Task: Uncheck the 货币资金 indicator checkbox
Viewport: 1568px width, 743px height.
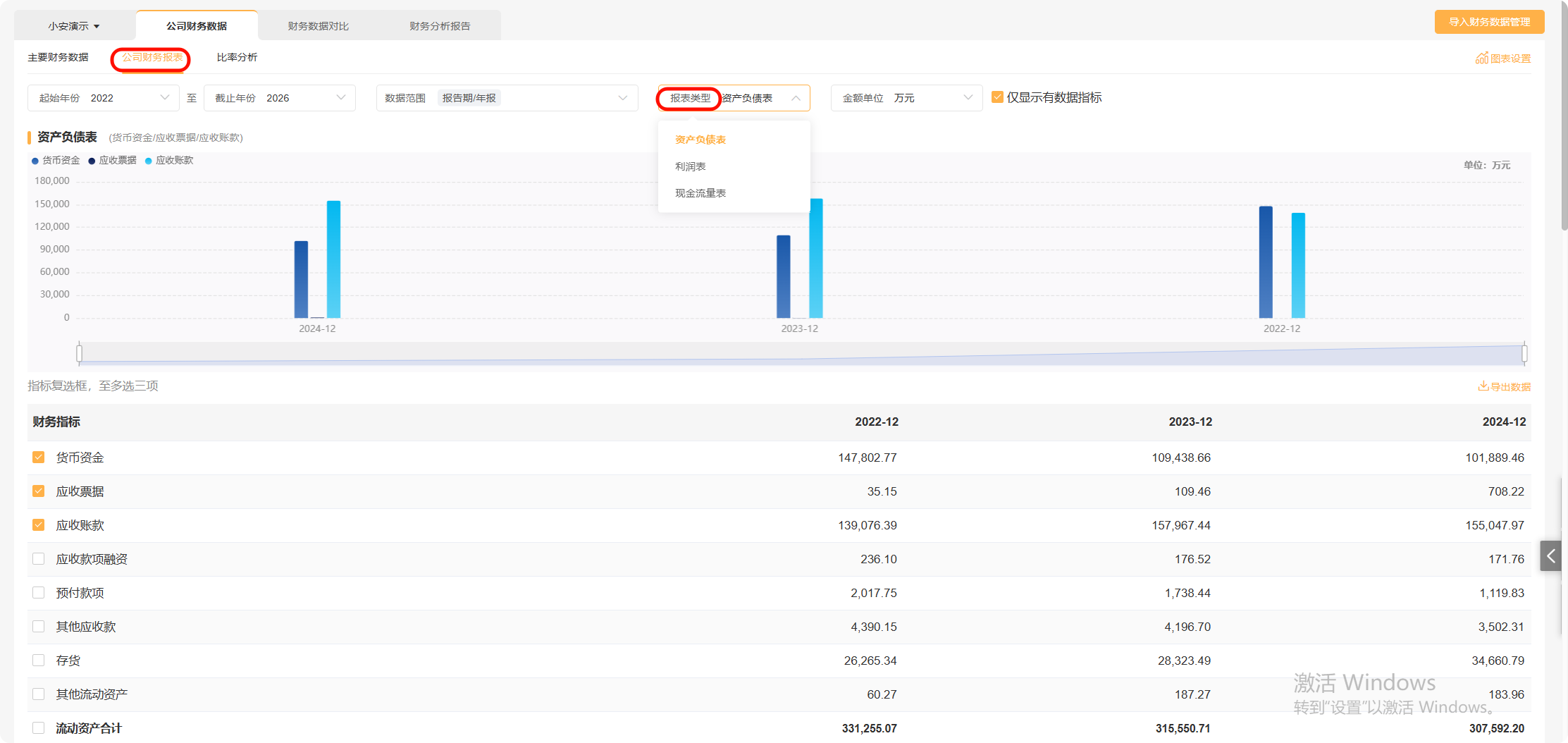Action: point(39,458)
